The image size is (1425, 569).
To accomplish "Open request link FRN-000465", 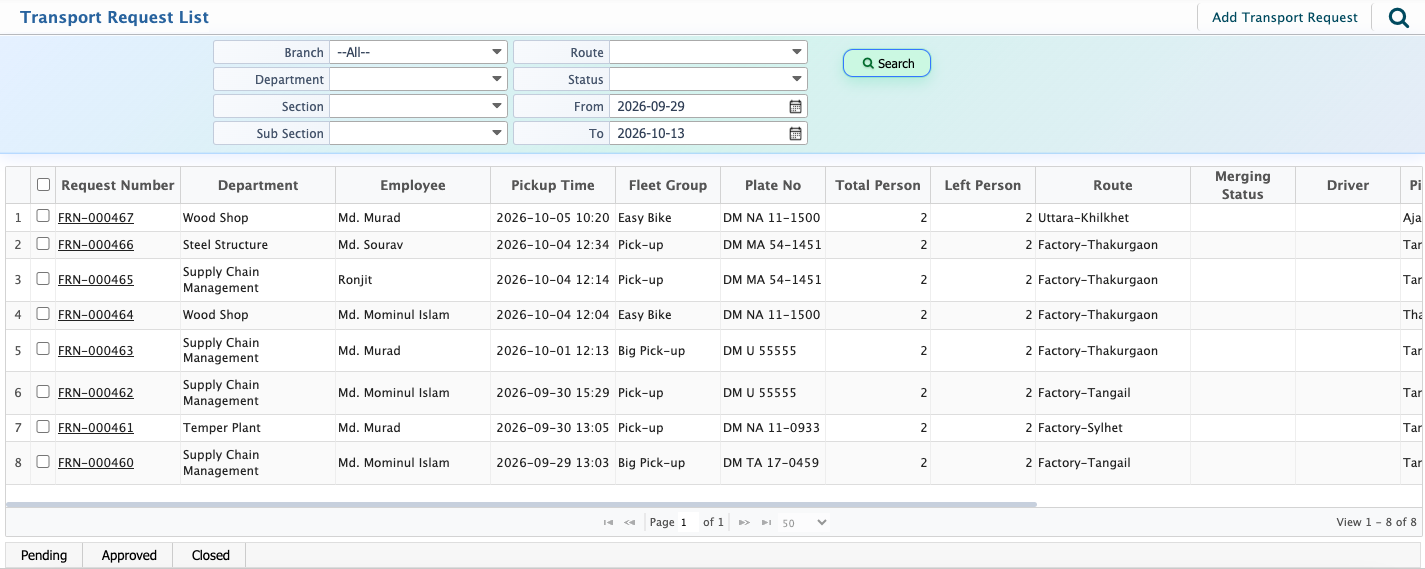I will pos(96,280).
